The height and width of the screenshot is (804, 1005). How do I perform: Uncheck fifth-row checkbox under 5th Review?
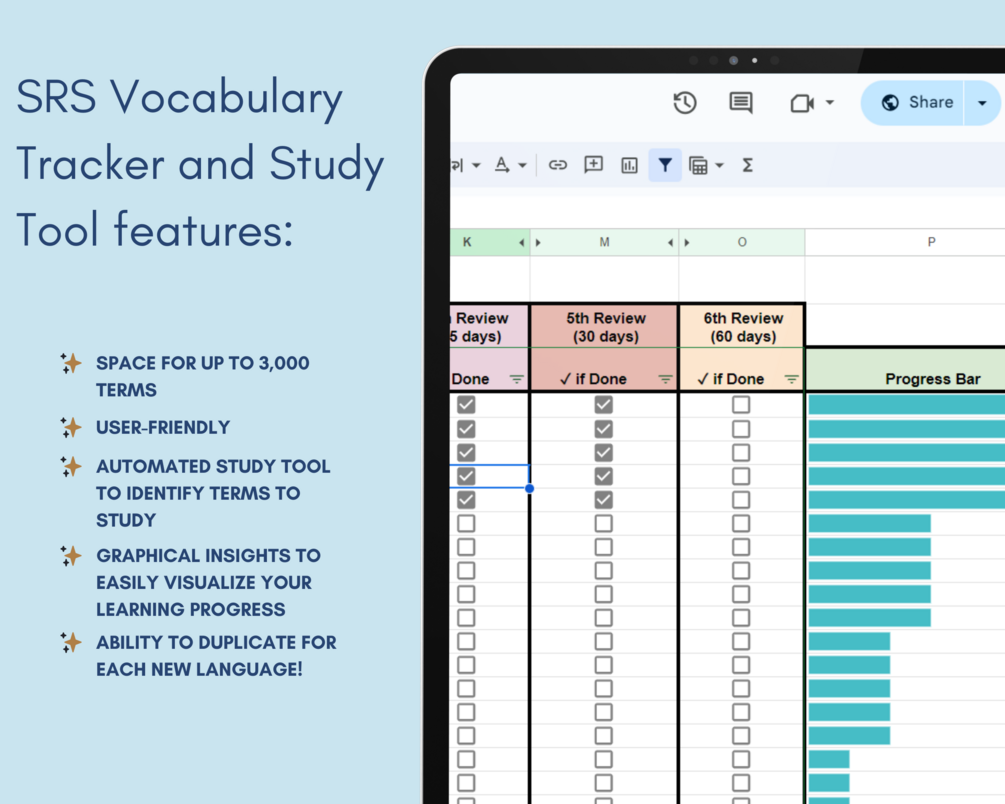(x=603, y=500)
